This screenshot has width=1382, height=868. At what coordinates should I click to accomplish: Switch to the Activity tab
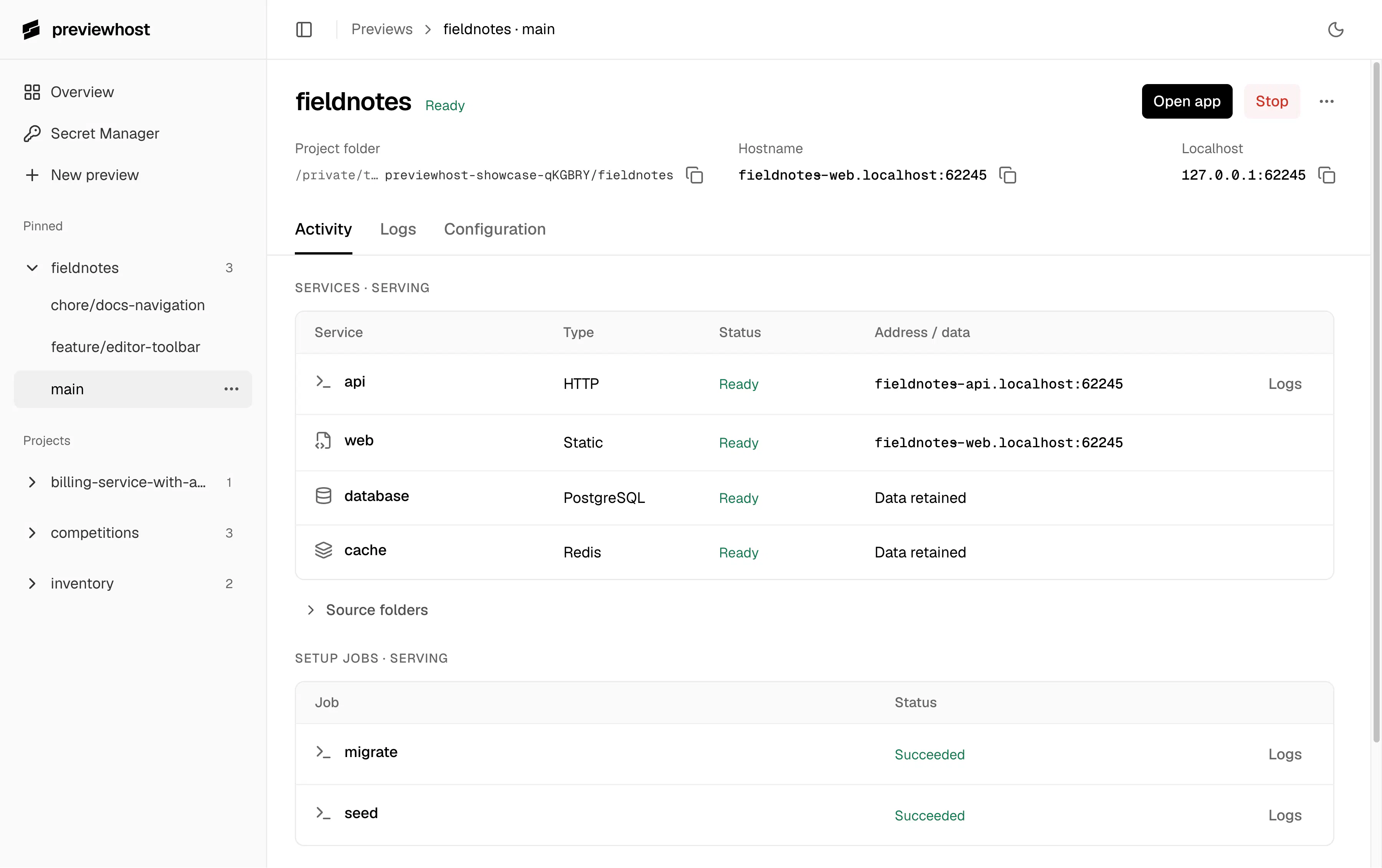point(323,229)
